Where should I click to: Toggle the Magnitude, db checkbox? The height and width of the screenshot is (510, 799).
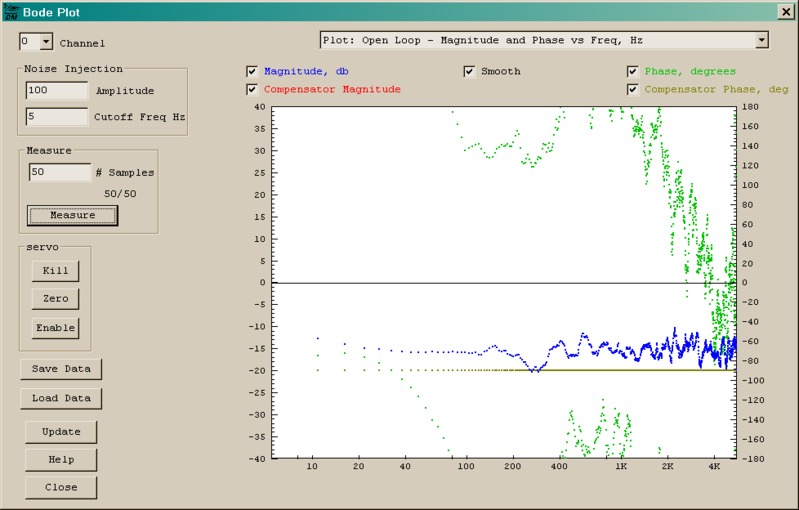click(x=252, y=72)
